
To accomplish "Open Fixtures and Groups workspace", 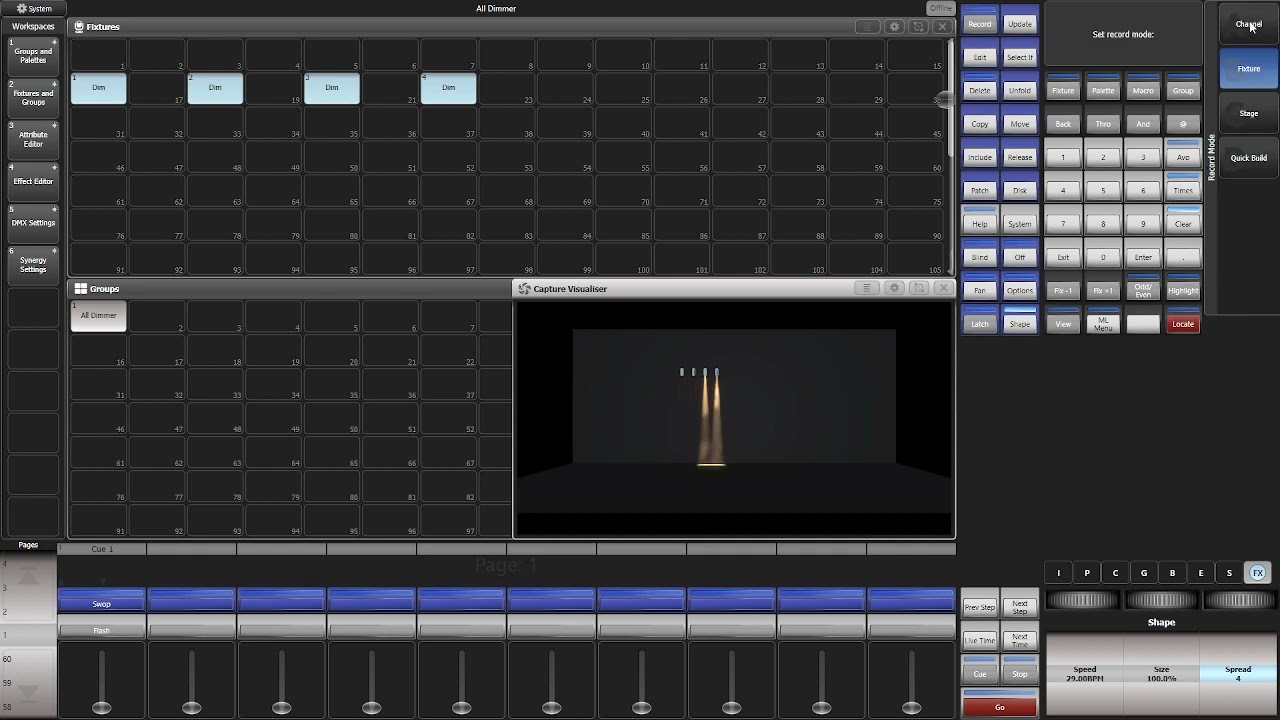I will coord(33,97).
